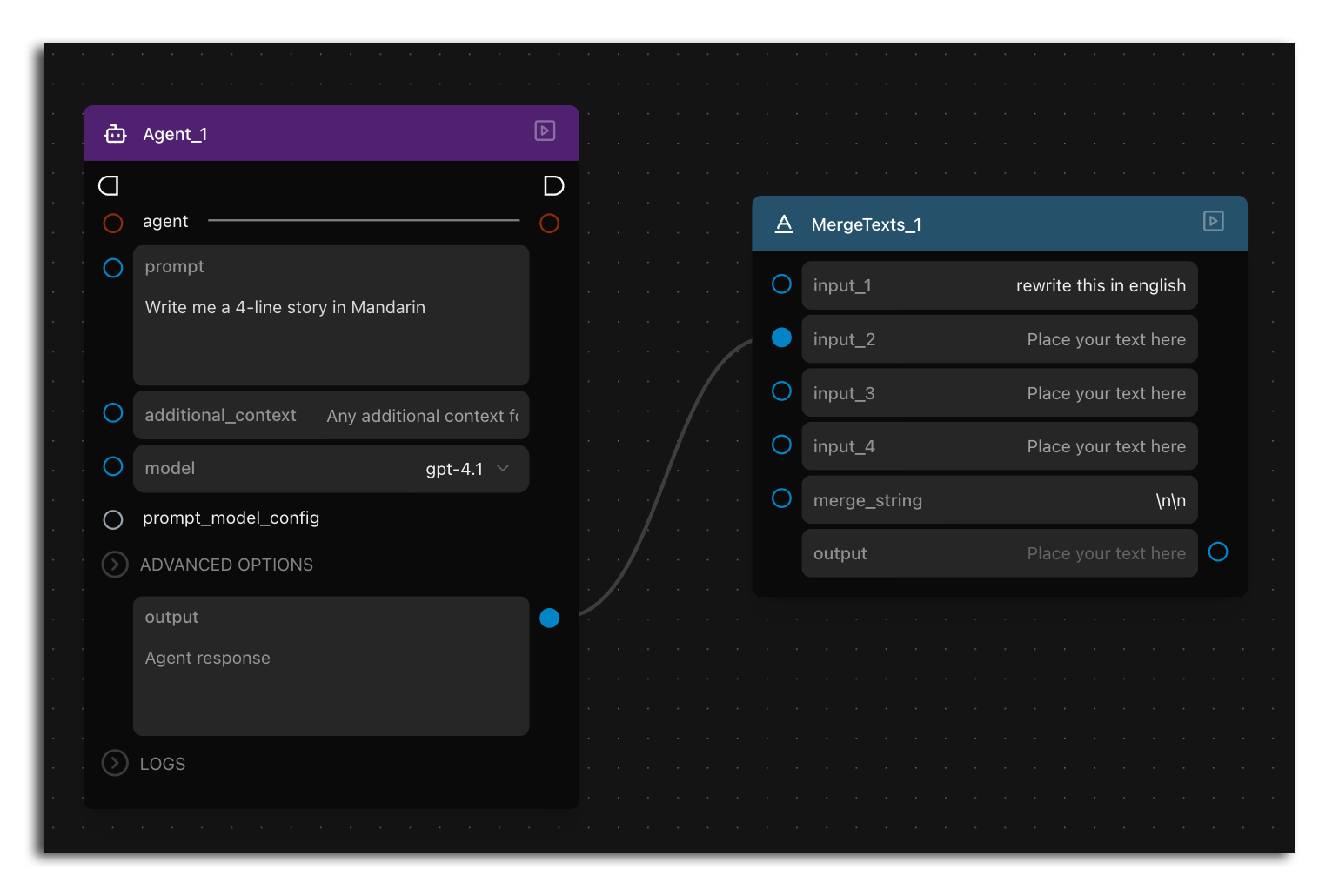Screen dimensions: 1339x896
Task: Expand ADVANCED OPTIONS section
Action: (115, 565)
